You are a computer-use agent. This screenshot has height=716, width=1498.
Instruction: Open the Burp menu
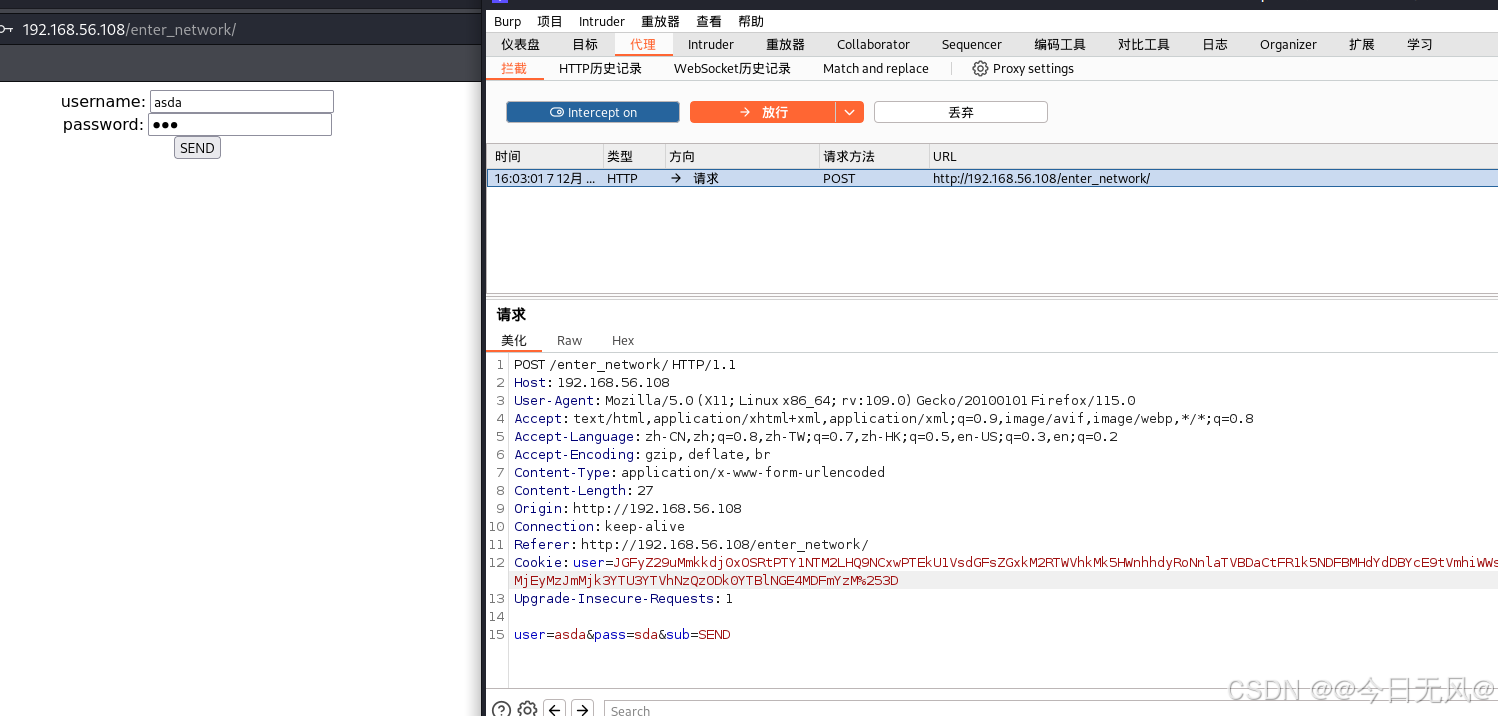[507, 21]
